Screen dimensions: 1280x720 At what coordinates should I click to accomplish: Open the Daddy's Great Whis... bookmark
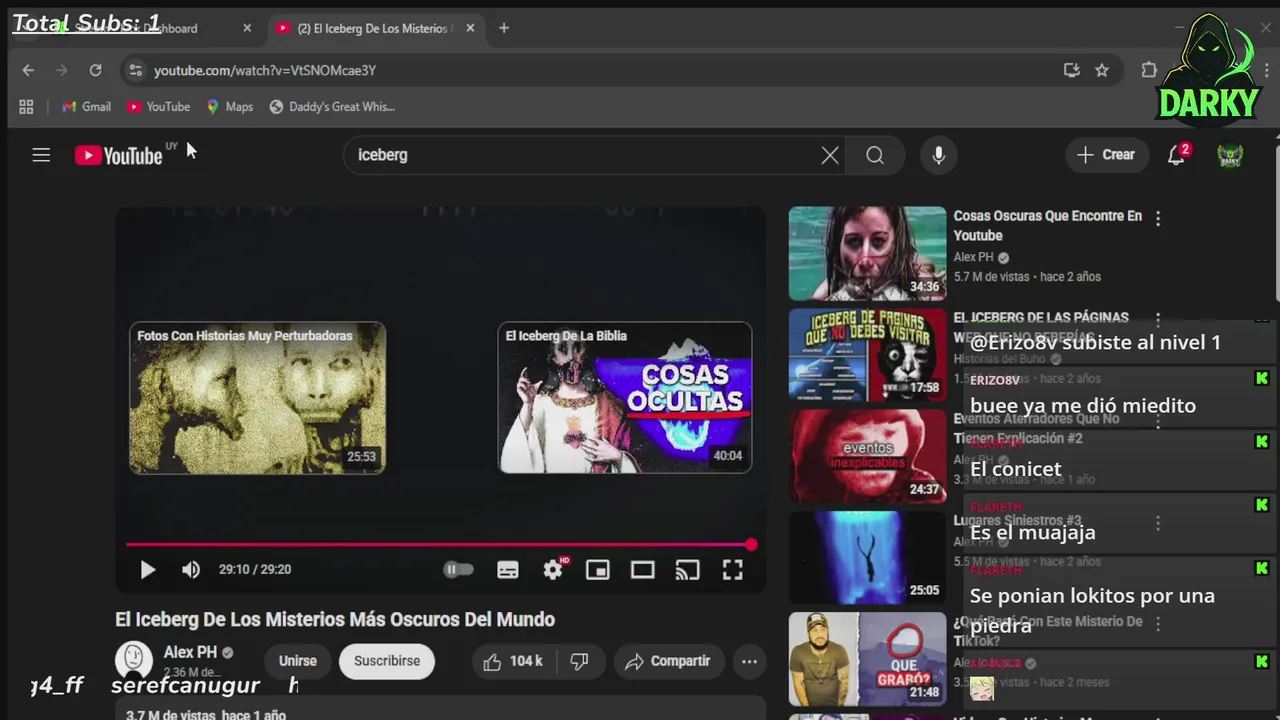coord(332,107)
